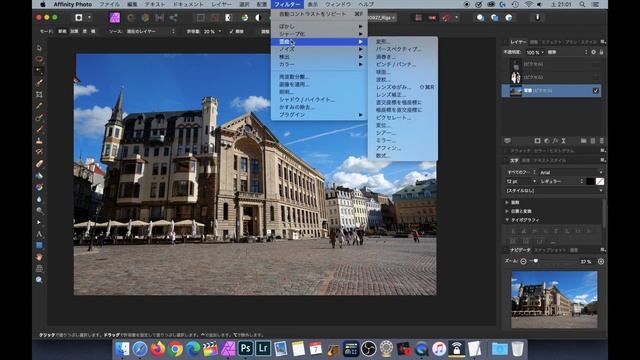Select the blue rectangle shape tool

[39, 245]
